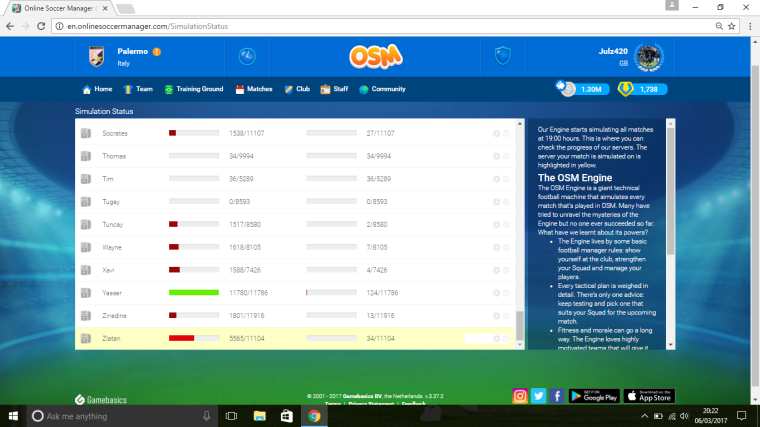
Task: Click the 11780/11786 value for Yasser
Action: 249,293
